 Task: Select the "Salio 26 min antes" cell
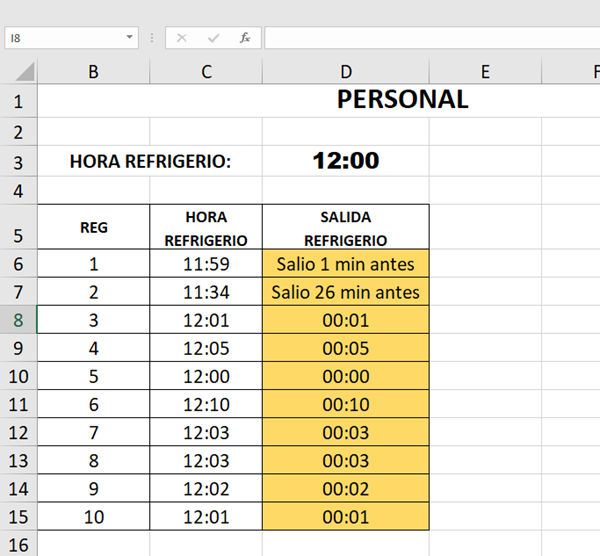coord(346,293)
